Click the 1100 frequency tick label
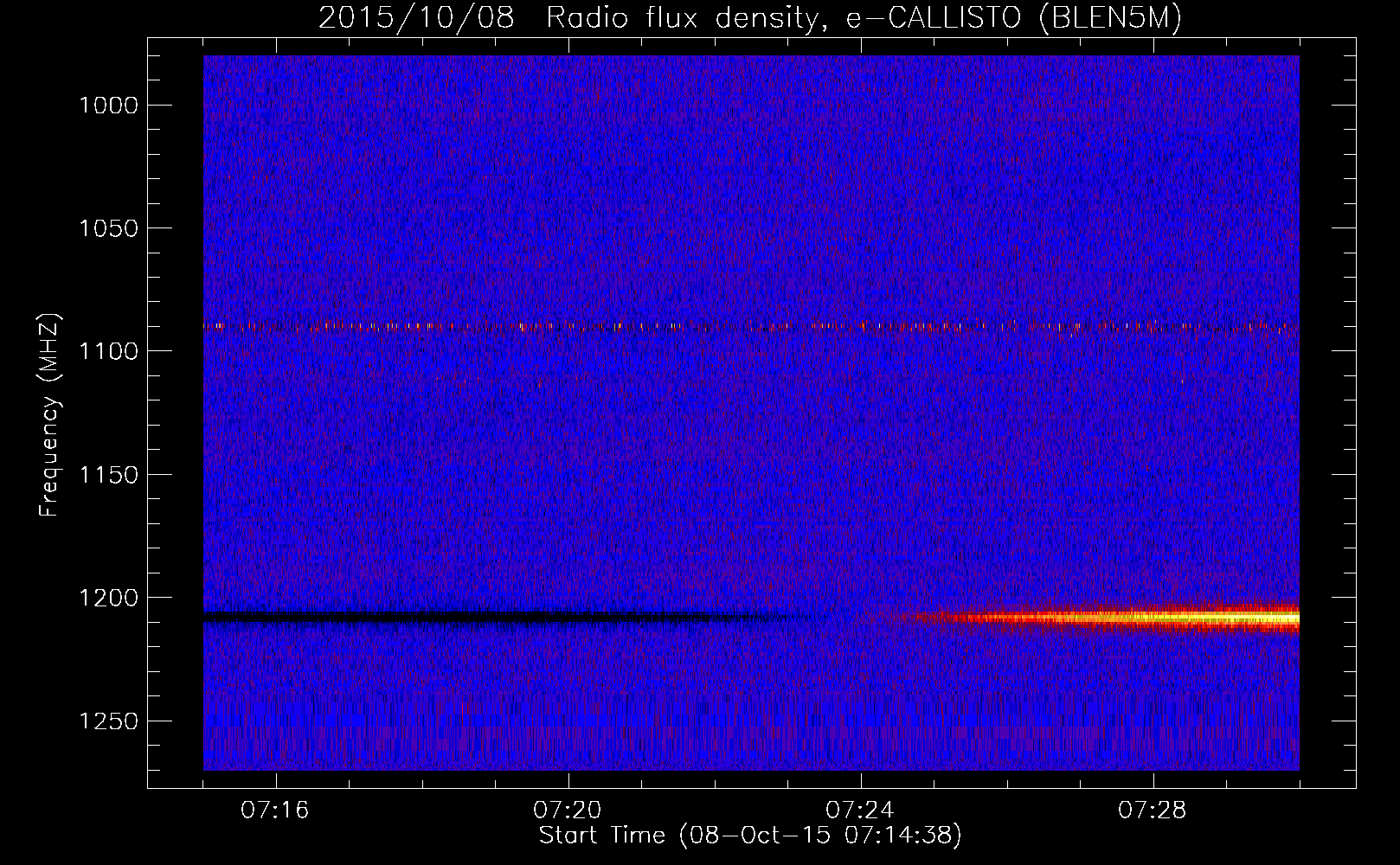Viewport: 1400px width, 865px height. (108, 351)
